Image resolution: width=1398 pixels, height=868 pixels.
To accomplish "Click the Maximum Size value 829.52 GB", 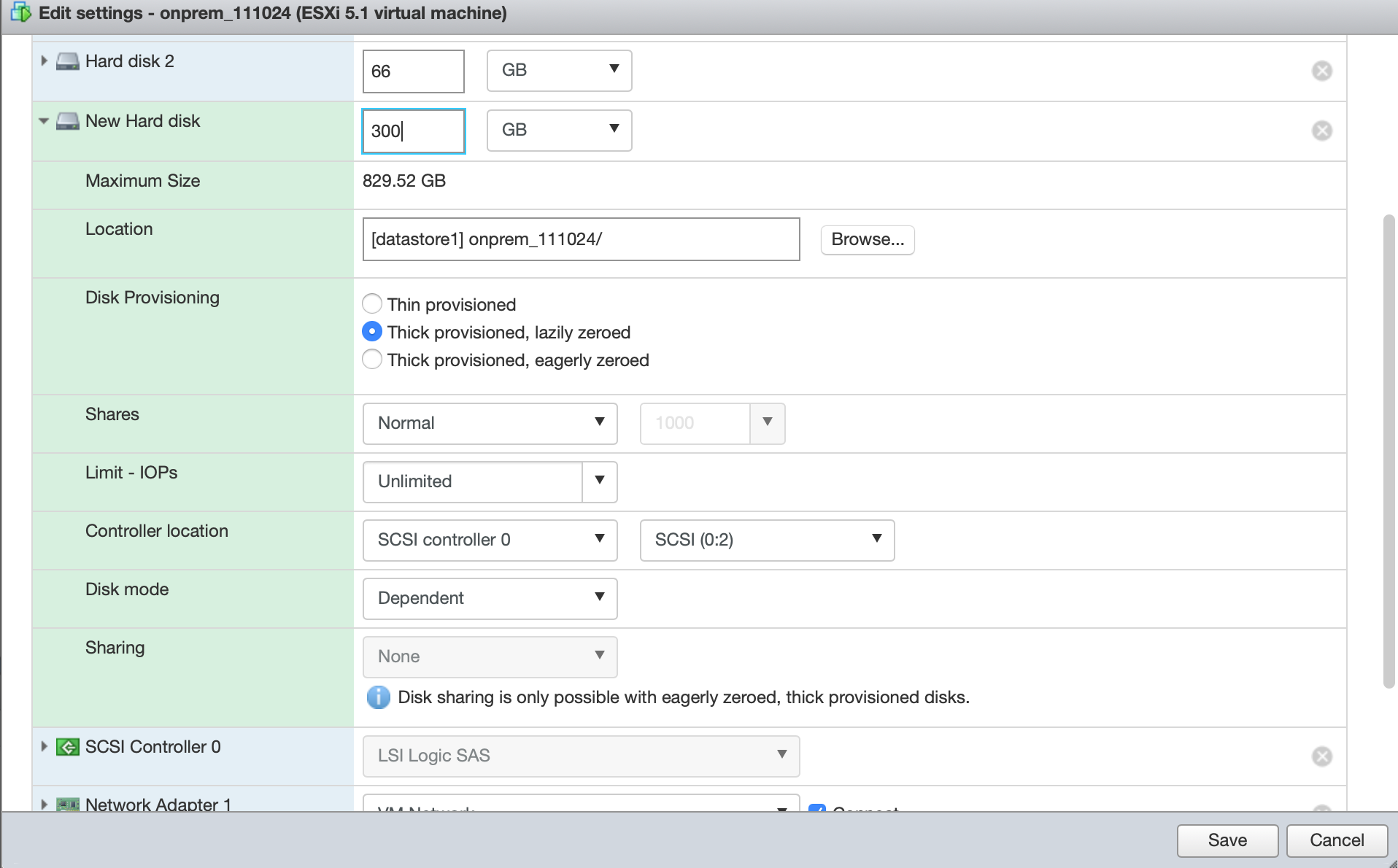I will (404, 181).
